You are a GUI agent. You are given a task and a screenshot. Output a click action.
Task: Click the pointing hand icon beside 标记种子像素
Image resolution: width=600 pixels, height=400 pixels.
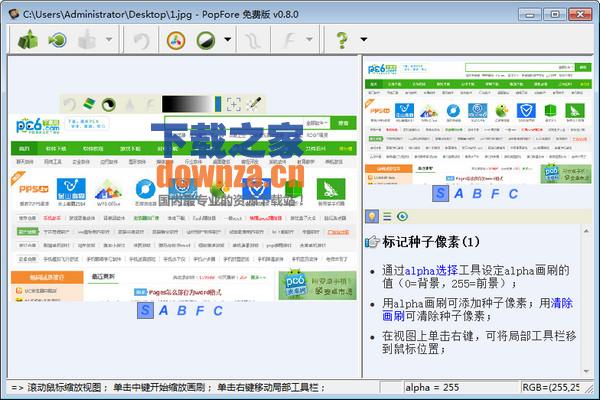point(372,242)
